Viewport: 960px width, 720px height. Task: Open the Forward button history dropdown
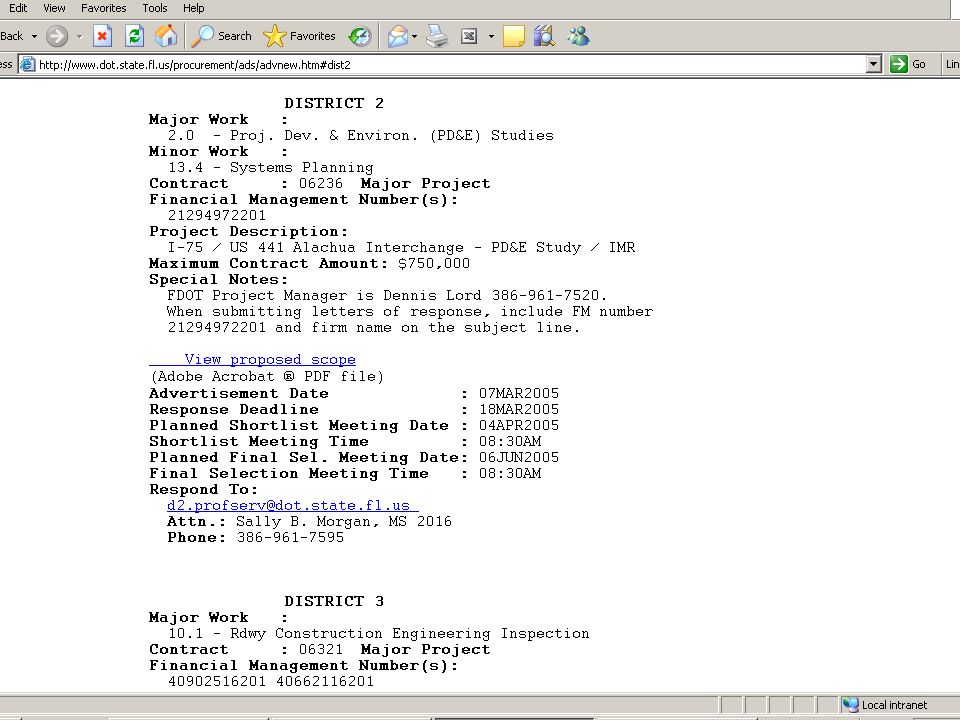(x=80, y=36)
